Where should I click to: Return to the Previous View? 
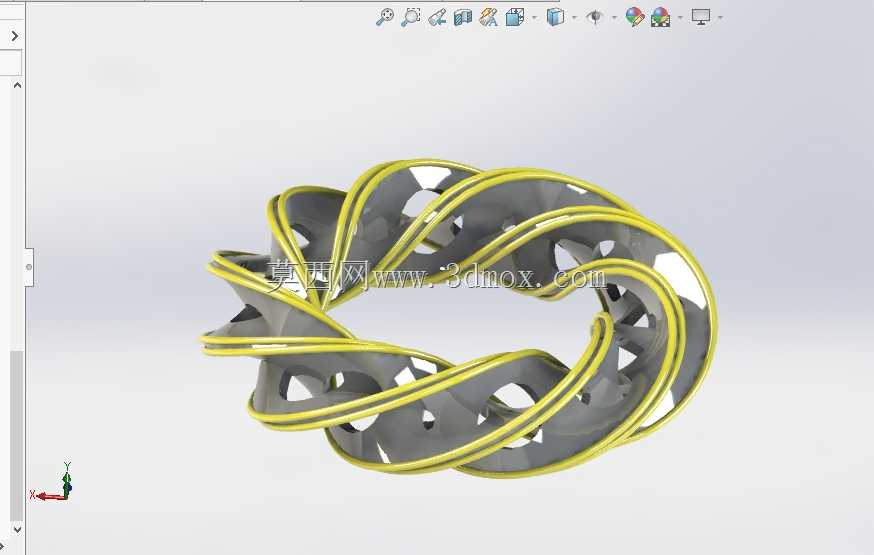(437, 17)
